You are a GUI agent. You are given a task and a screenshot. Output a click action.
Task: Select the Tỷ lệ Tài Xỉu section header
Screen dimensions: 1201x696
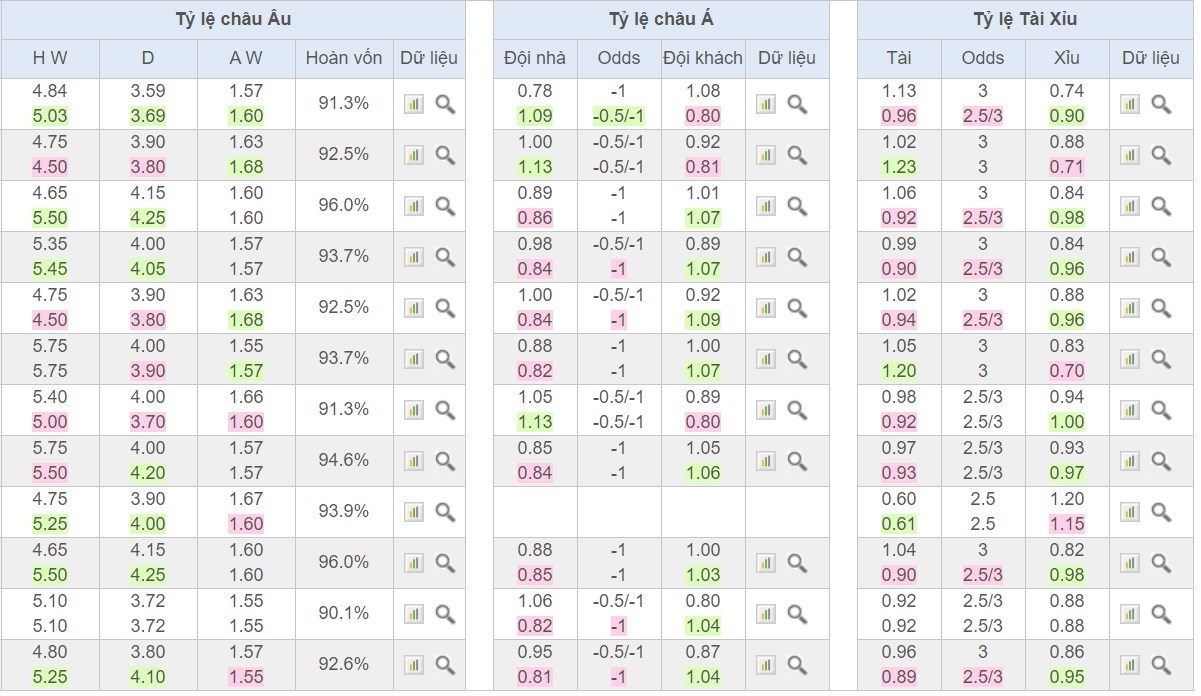(1025, 20)
